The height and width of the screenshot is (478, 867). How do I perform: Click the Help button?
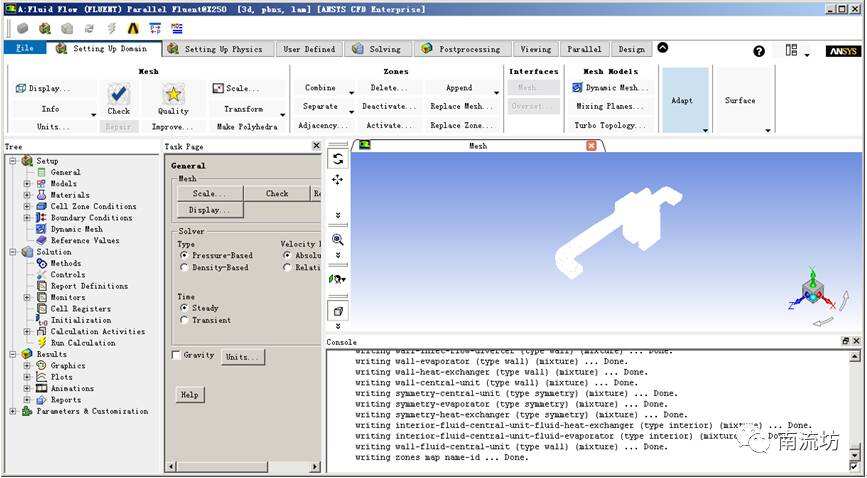coord(190,395)
